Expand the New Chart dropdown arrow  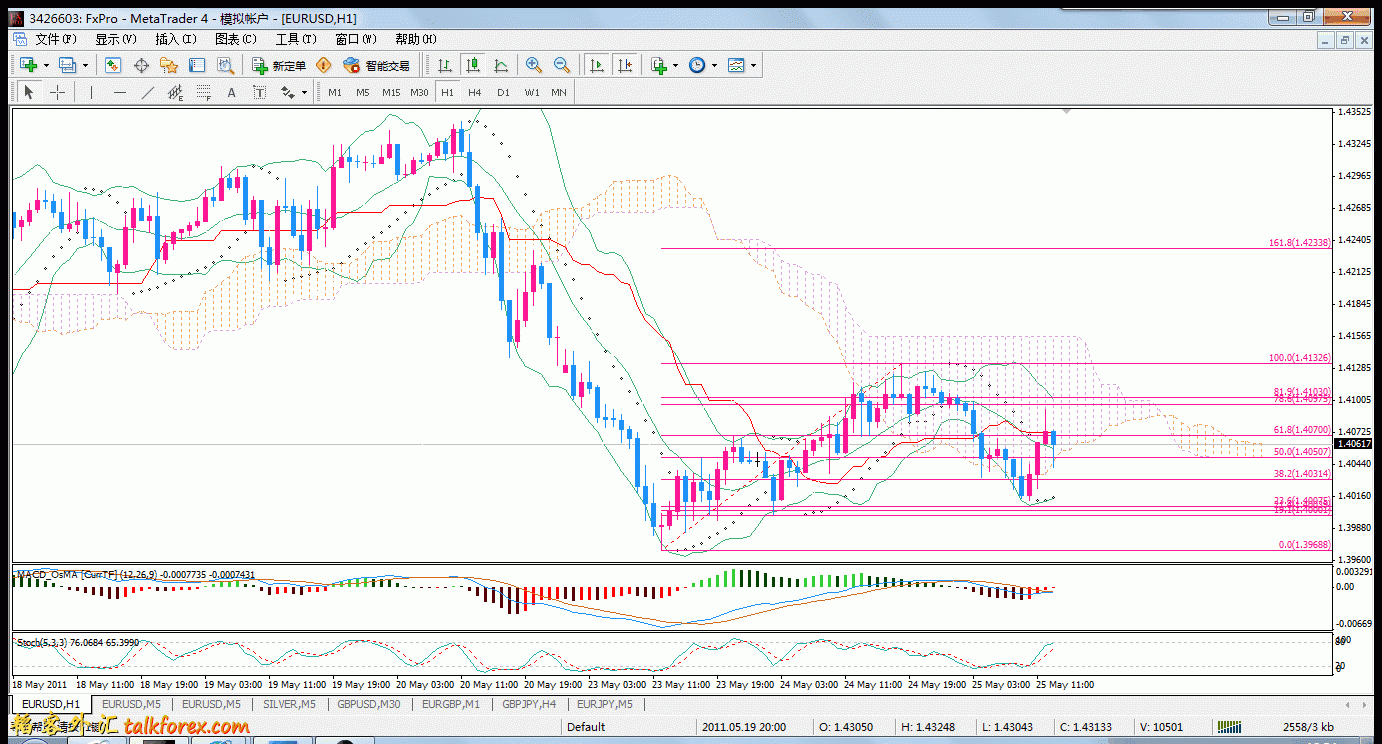click(x=46, y=65)
